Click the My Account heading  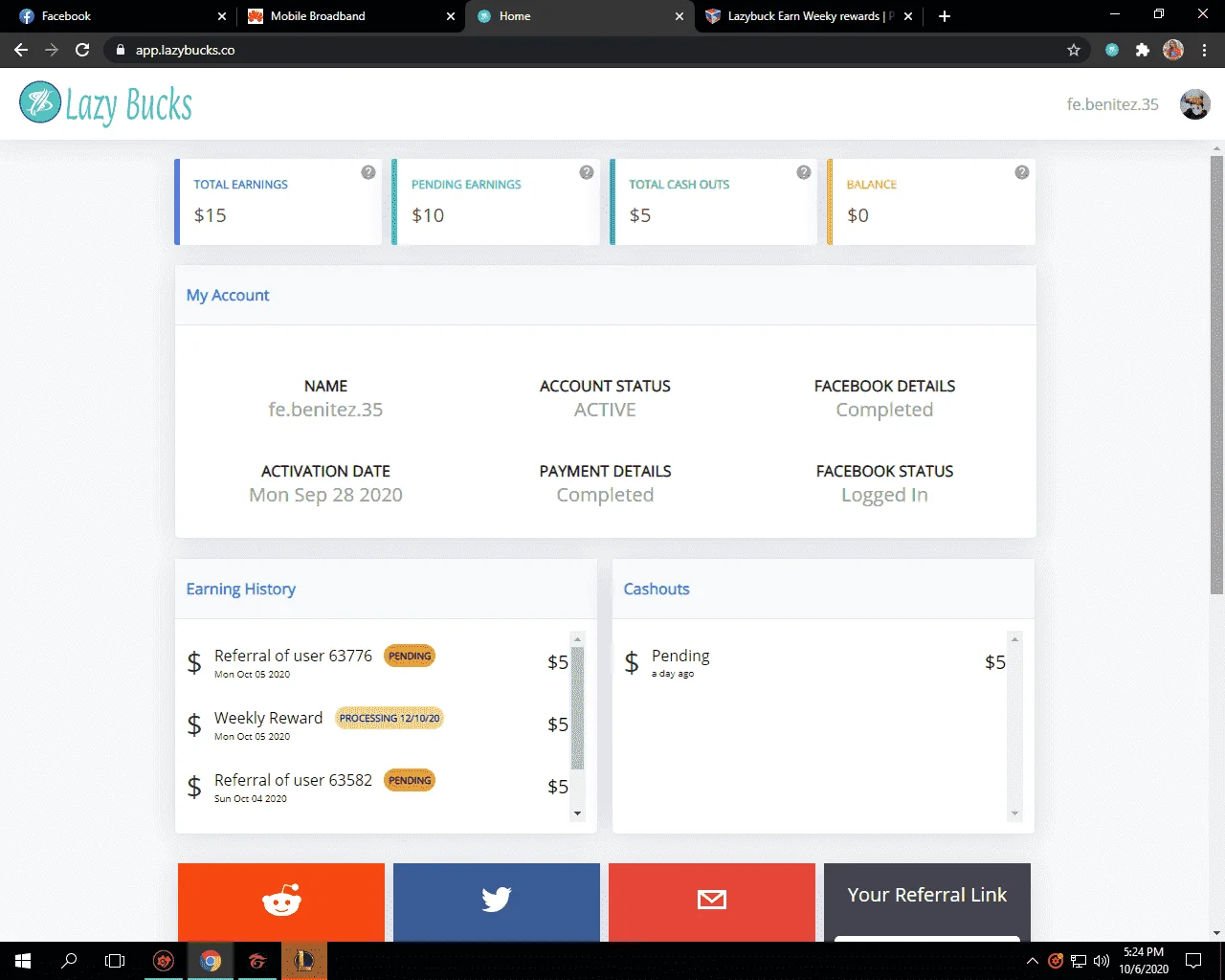[228, 295]
